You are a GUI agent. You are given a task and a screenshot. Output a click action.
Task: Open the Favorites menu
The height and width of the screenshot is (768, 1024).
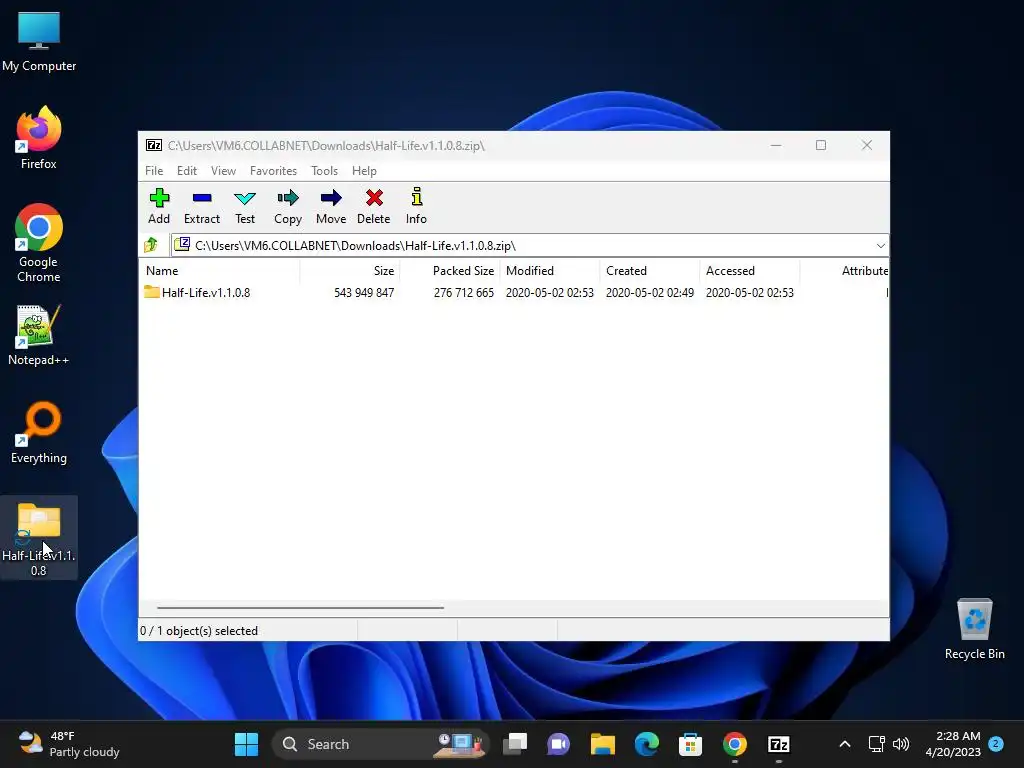click(273, 170)
